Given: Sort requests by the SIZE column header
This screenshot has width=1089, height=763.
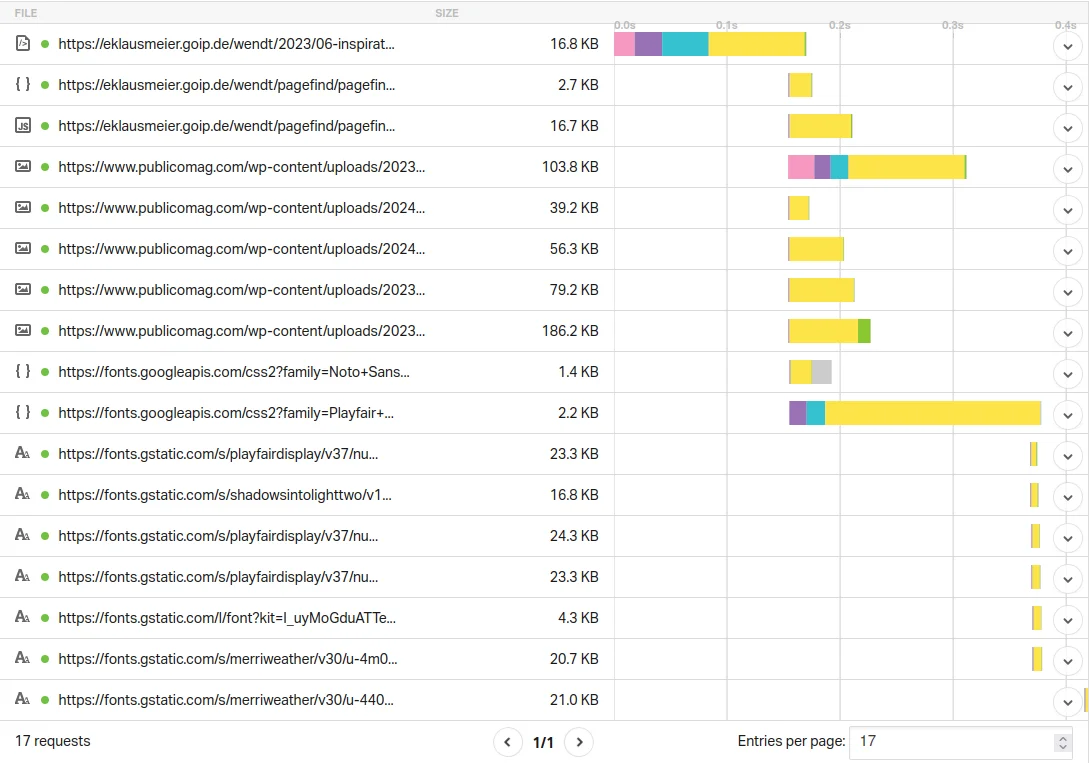Looking at the screenshot, I should click(447, 13).
